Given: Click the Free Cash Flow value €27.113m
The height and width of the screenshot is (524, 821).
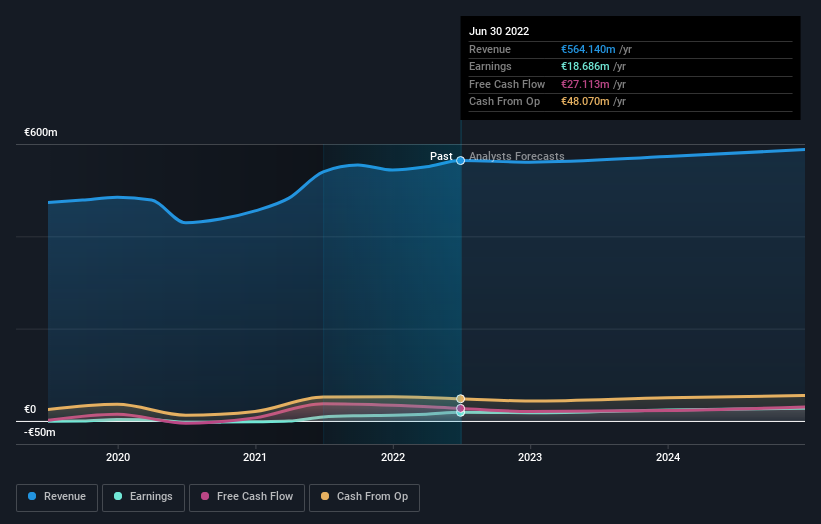Looking at the screenshot, I should pyautogui.click(x=585, y=84).
